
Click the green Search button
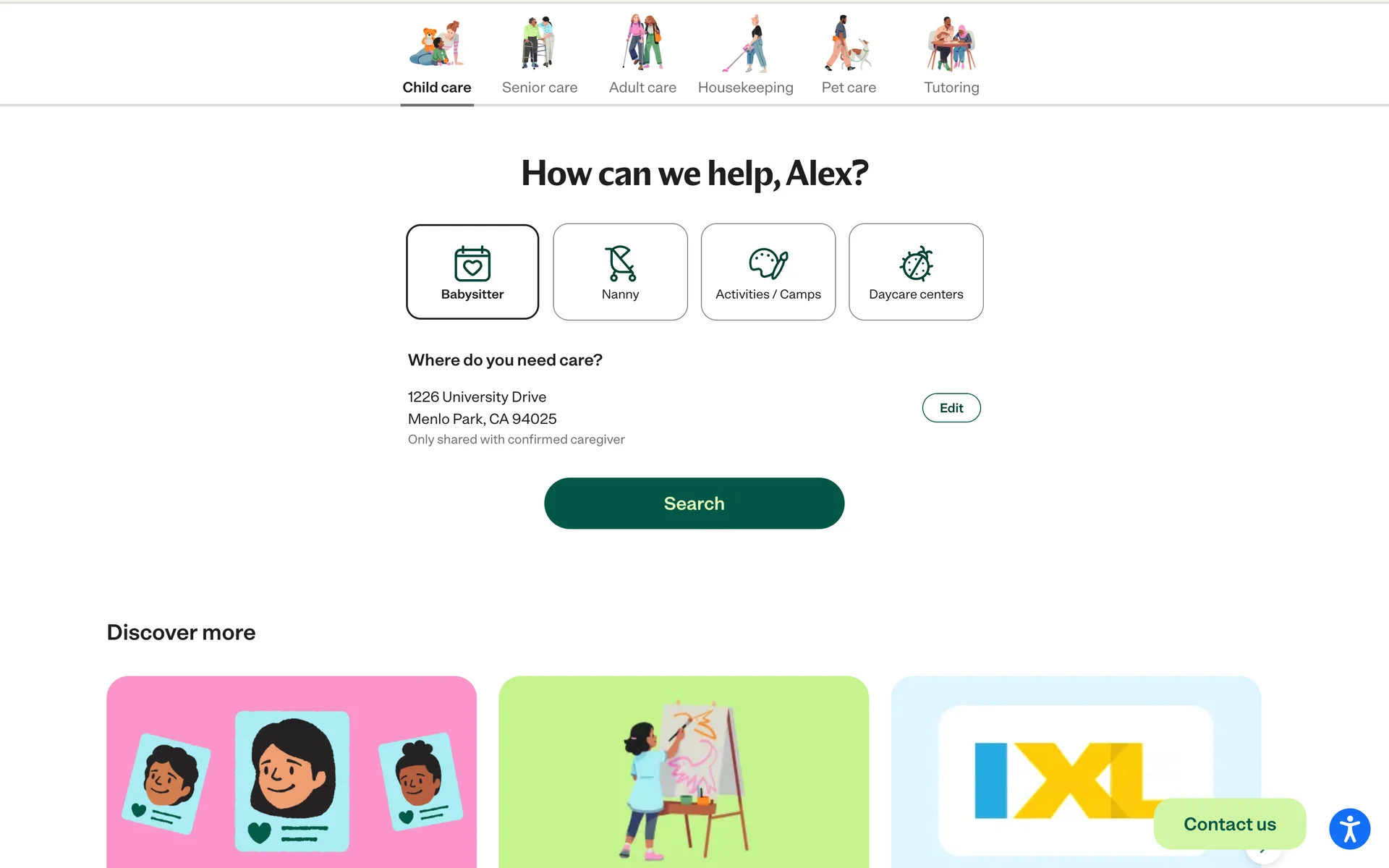pos(694,503)
